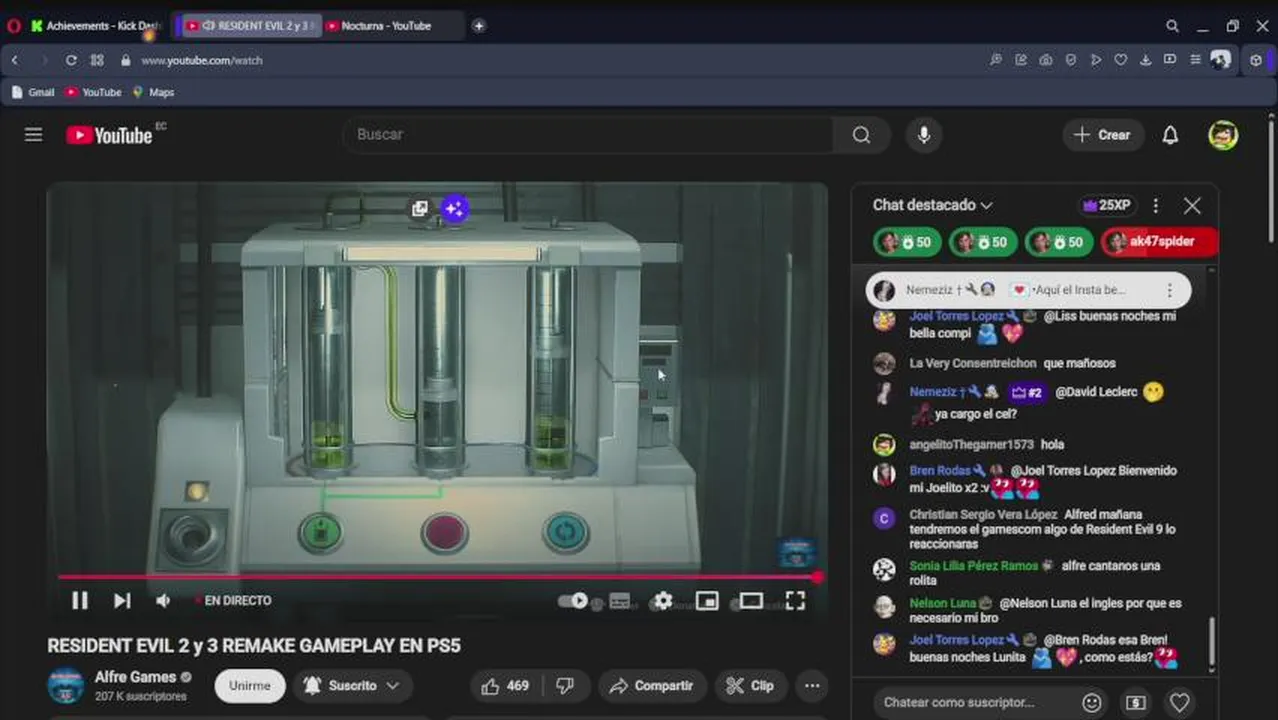Click the AI sparkle button on video
Viewport: 1278px width, 720px height.
[x=455, y=208]
